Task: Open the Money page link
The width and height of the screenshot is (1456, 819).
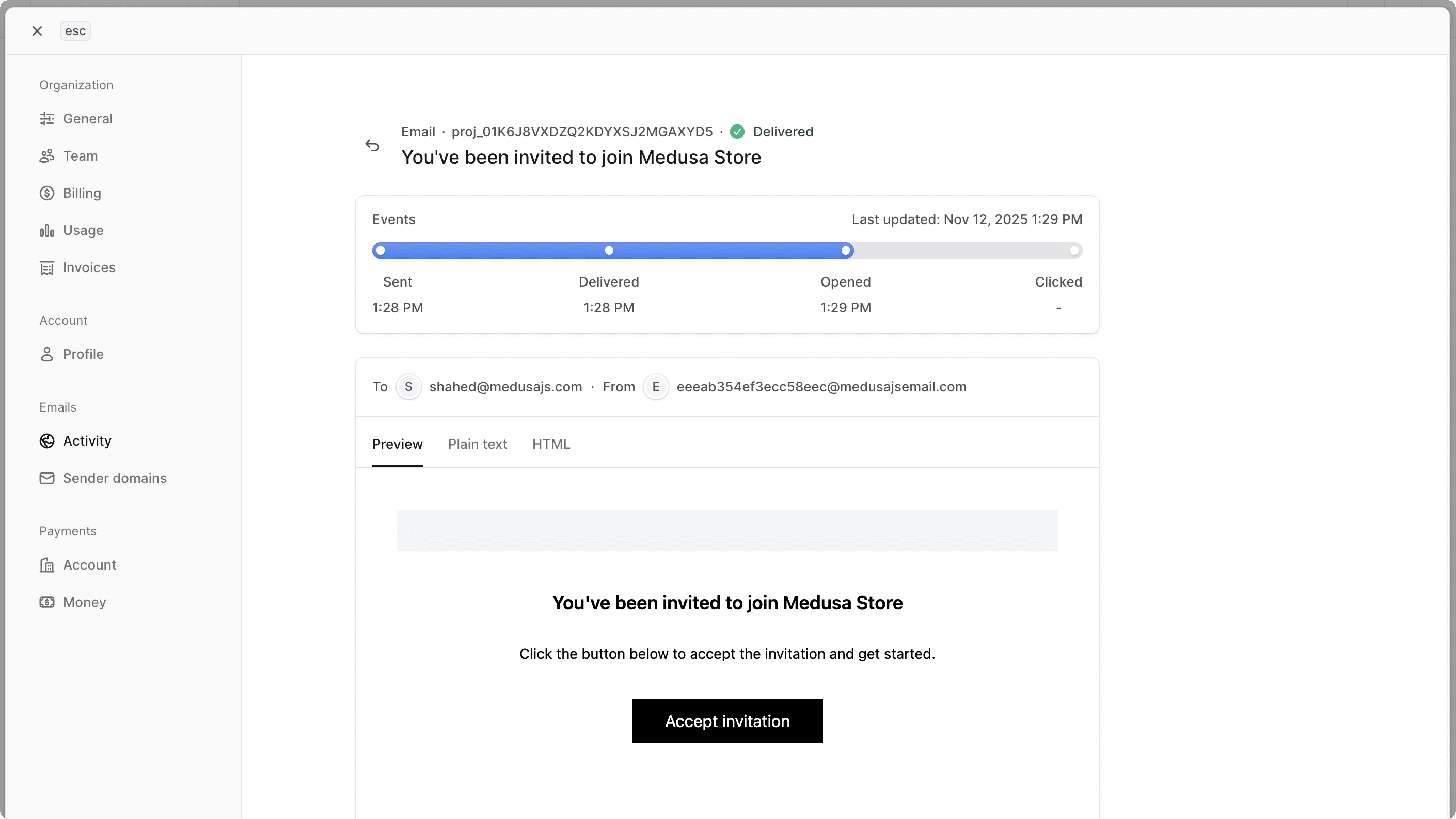Action: 84,602
